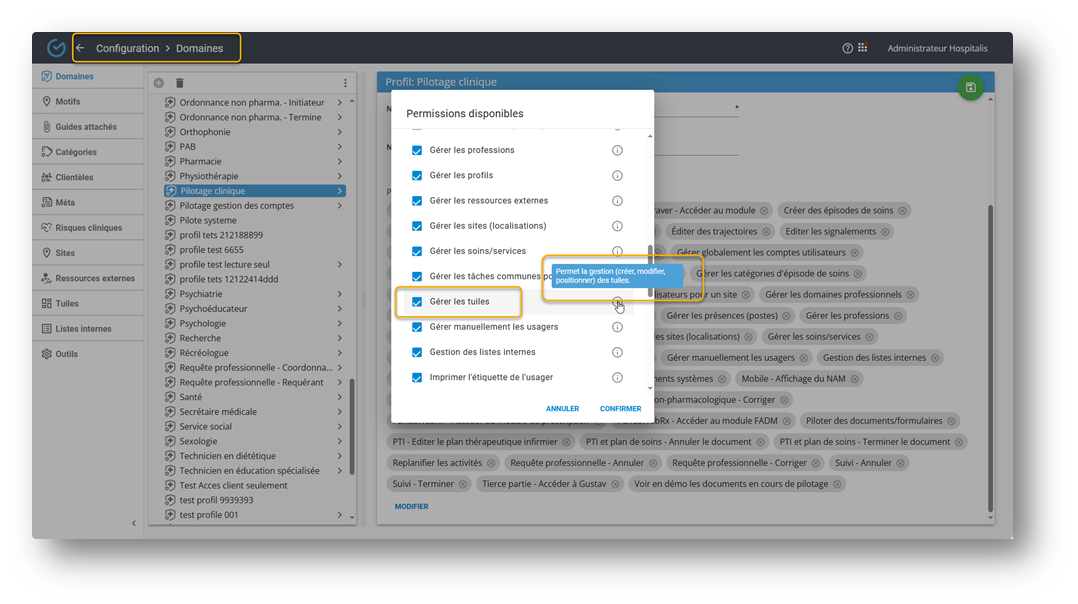The image size is (1078, 604).
Task: Expand the Psychiatrie profile chevron
Action: tap(340, 295)
